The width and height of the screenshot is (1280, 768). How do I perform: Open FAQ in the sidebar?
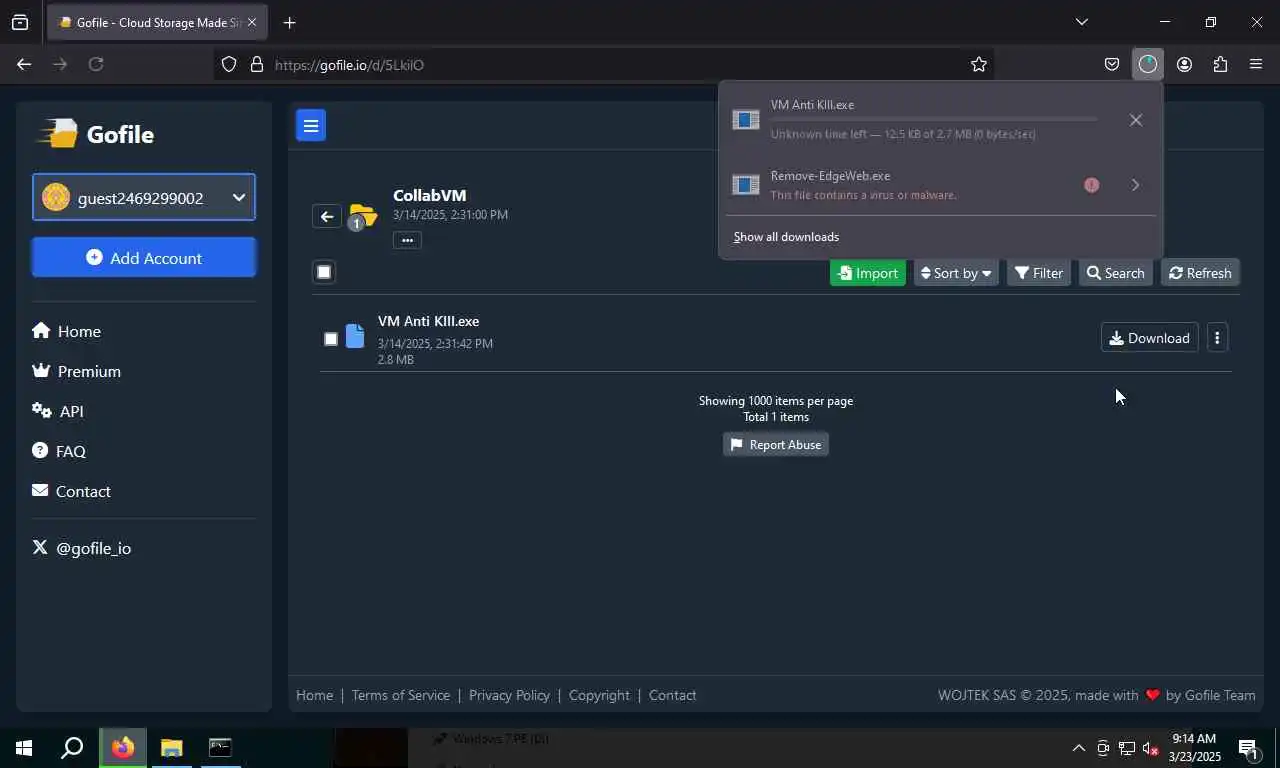[x=59, y=451]
